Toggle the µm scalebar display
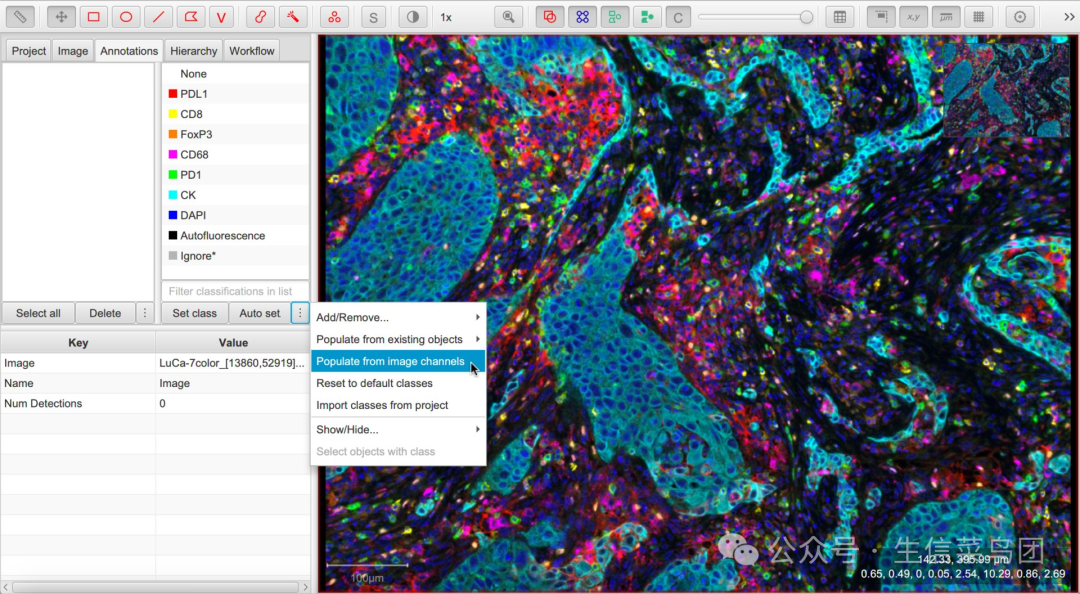The width and height of the screenshot is (1080, 594). [946, 17]
